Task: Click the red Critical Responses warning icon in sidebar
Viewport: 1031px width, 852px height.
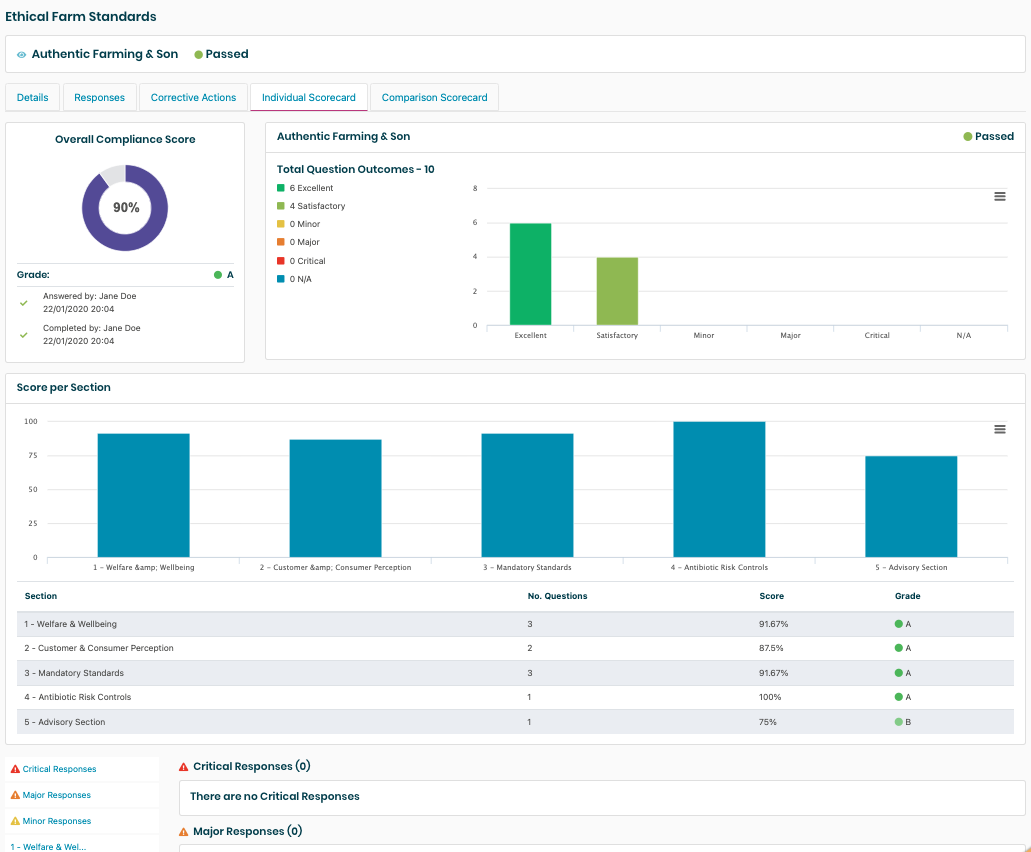Action: coord(15,769)
